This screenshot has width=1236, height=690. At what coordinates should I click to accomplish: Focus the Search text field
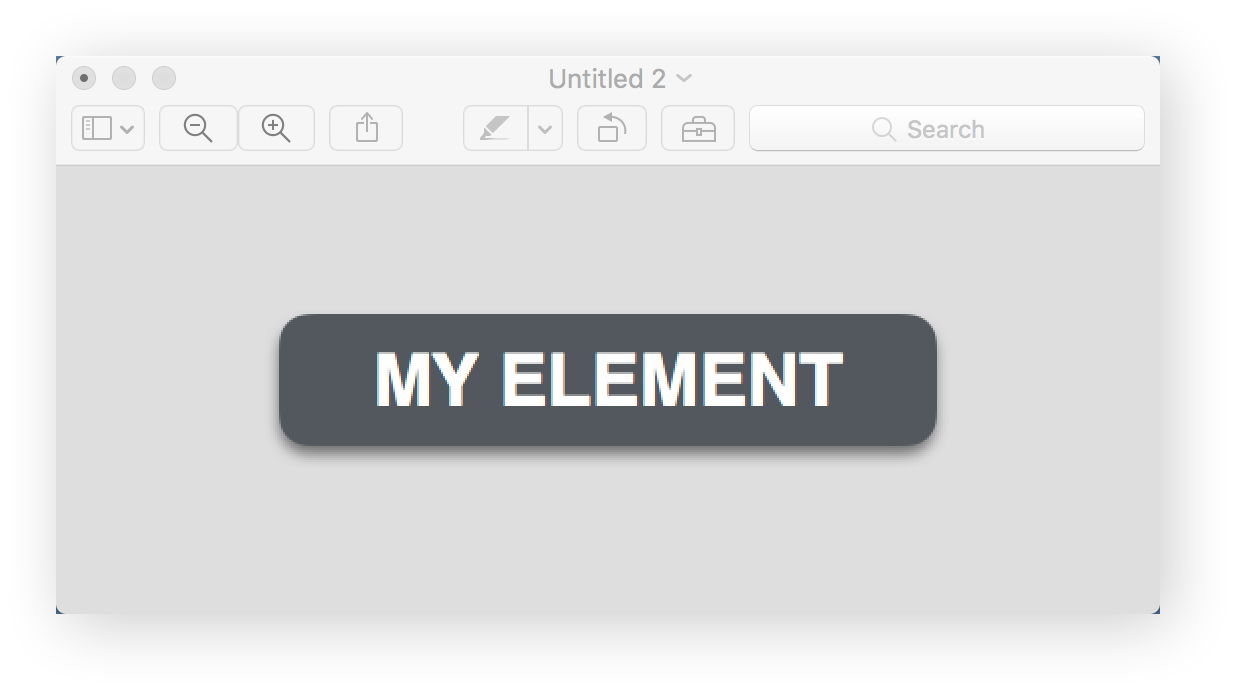point(946,128)
